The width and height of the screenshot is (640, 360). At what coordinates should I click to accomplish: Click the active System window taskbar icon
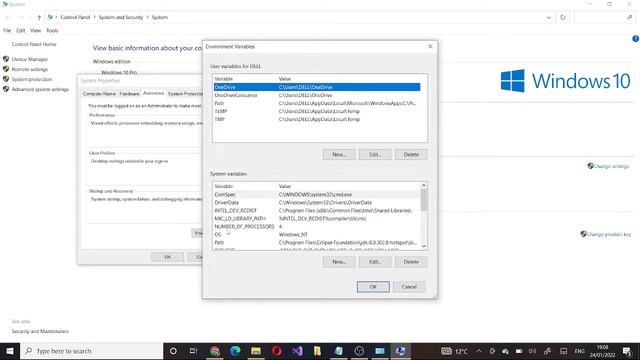point(400,351)
